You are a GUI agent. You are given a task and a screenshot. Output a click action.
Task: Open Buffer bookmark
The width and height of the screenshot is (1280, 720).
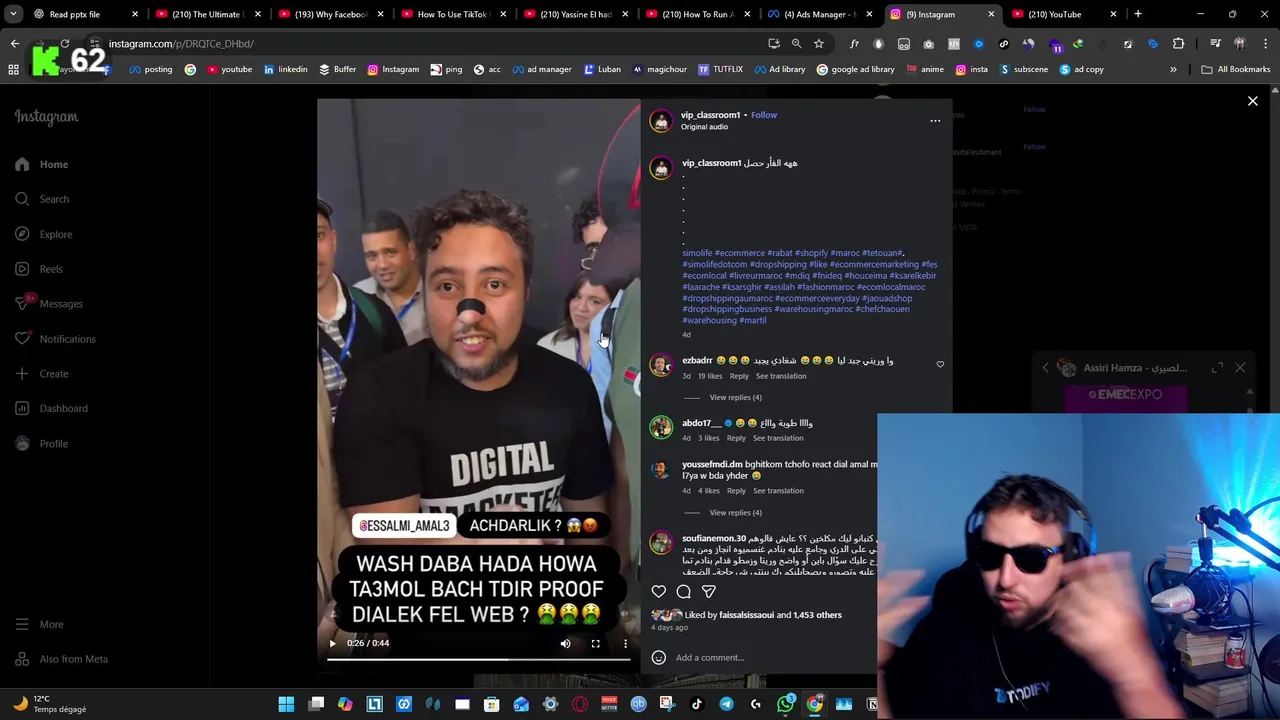337,69
